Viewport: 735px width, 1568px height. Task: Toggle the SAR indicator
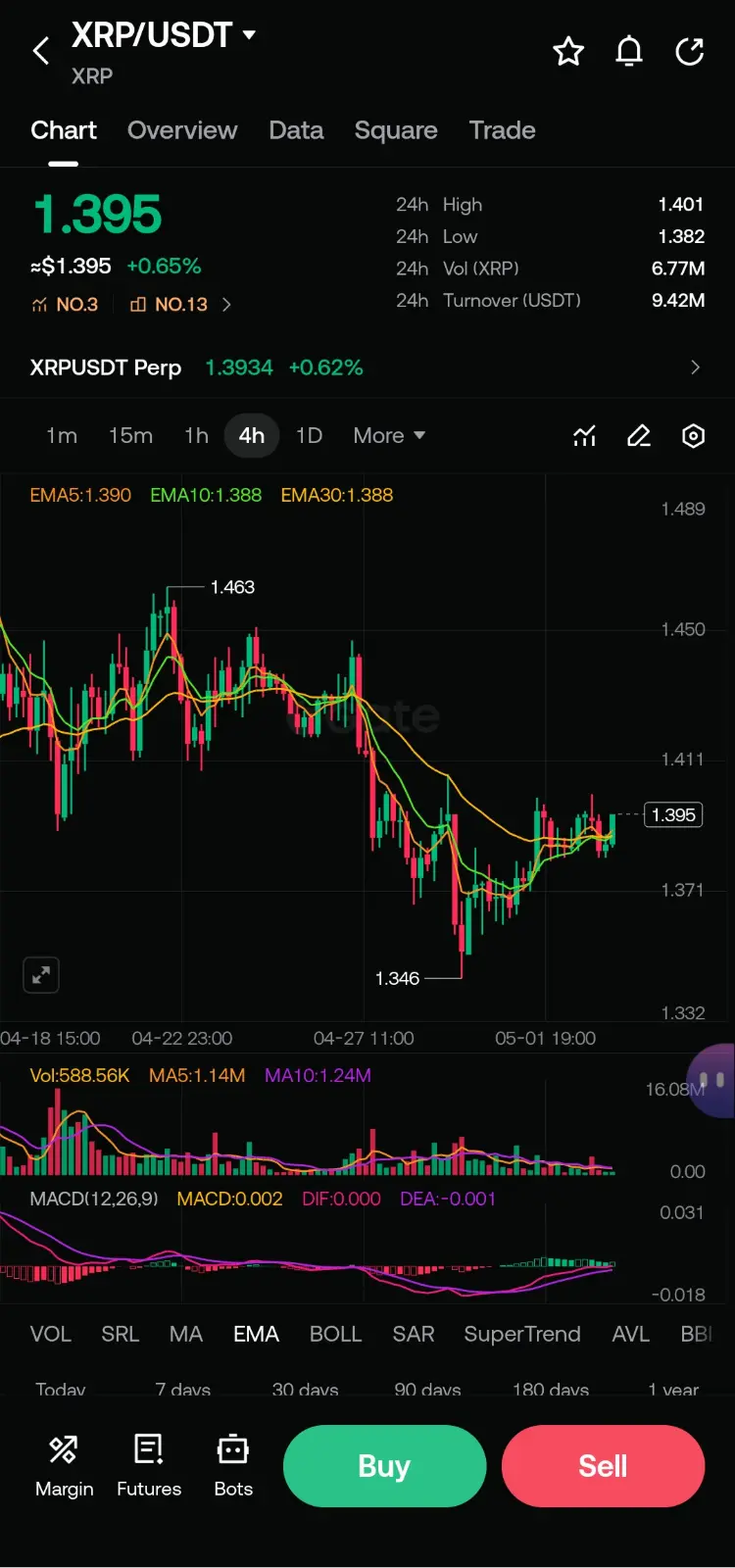[414, 1335]
